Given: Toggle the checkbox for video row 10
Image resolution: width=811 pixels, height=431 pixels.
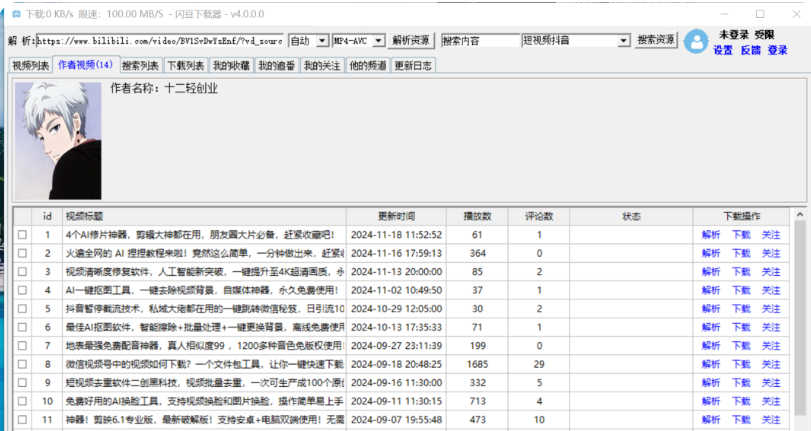Looking at the screenshot, I should 22,401.
